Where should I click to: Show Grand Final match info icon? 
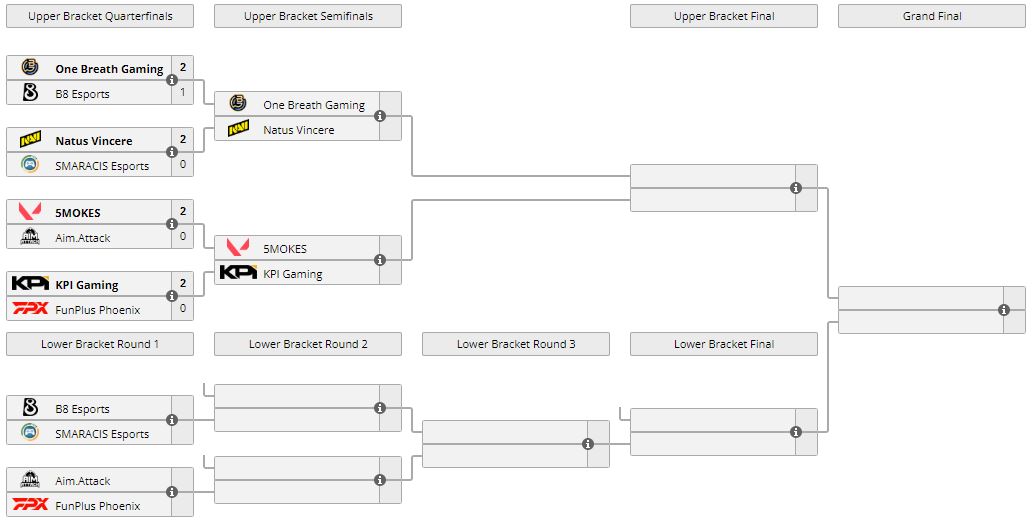[x=1004, y=310]
